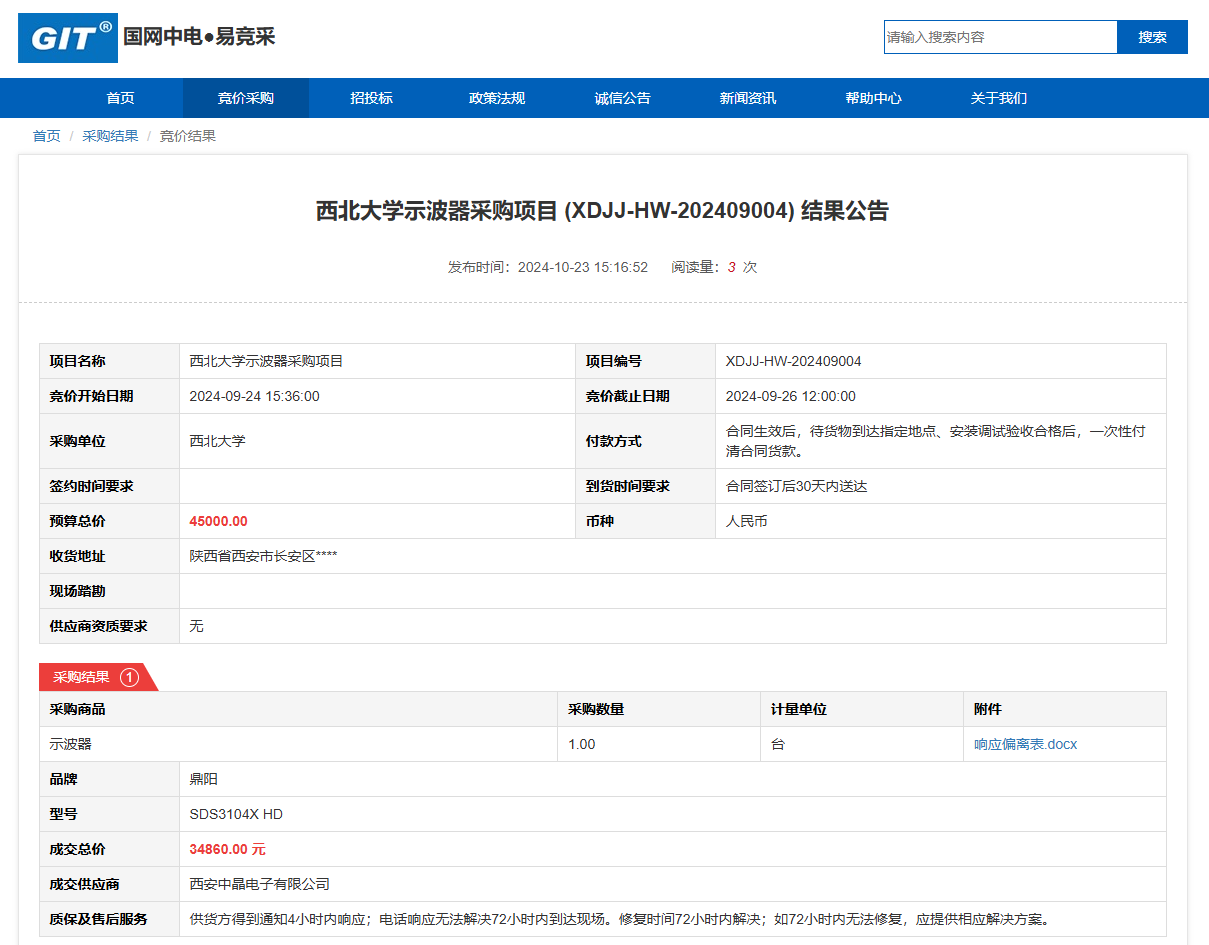Go to the 招投标 menu item

coord(371,98)
